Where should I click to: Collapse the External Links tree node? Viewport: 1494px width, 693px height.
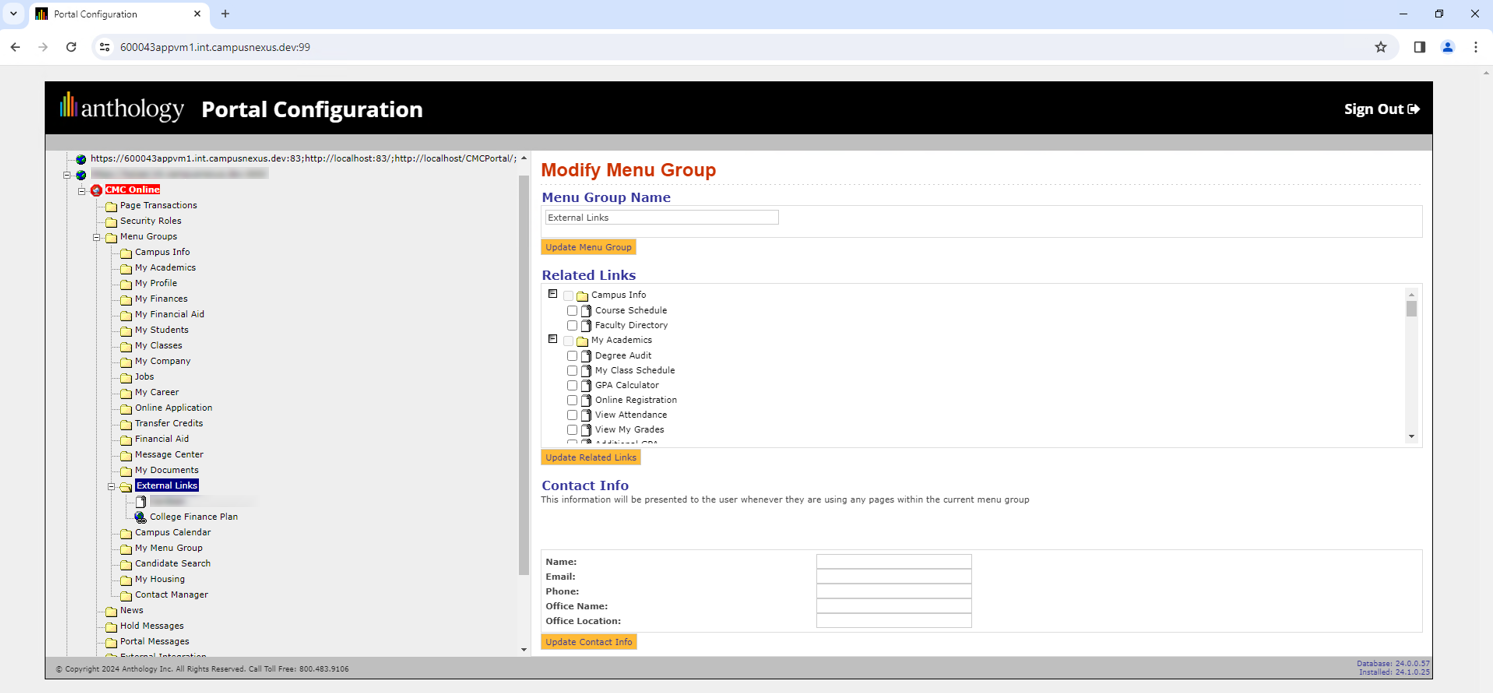[x=111, y=486]
